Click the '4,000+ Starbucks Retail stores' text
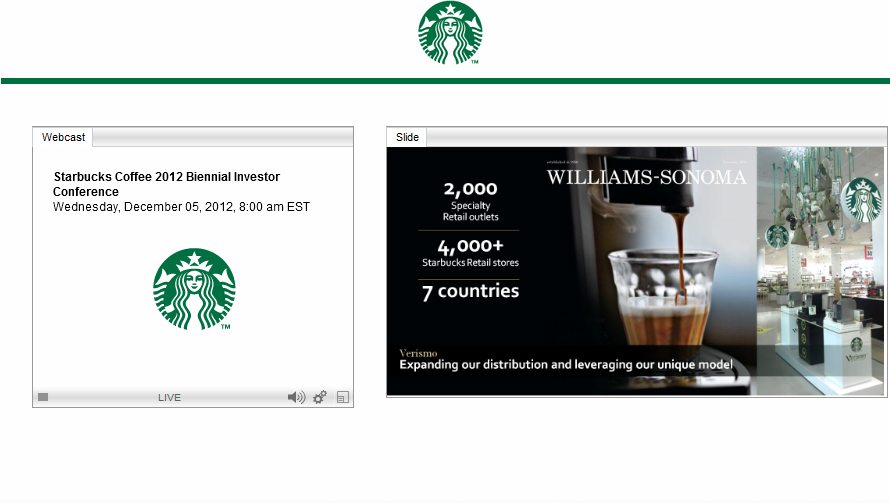 click(x=470, y=253)
